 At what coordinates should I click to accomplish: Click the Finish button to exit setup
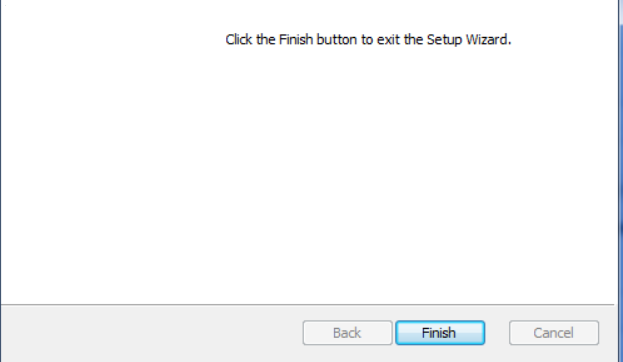[440, 333]
